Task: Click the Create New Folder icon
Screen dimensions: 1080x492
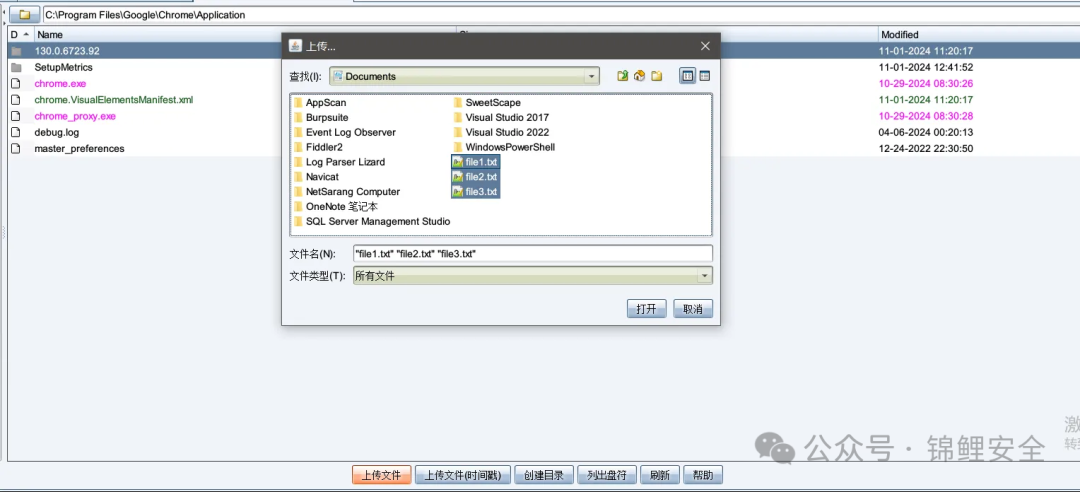Action: click(656, 76)
